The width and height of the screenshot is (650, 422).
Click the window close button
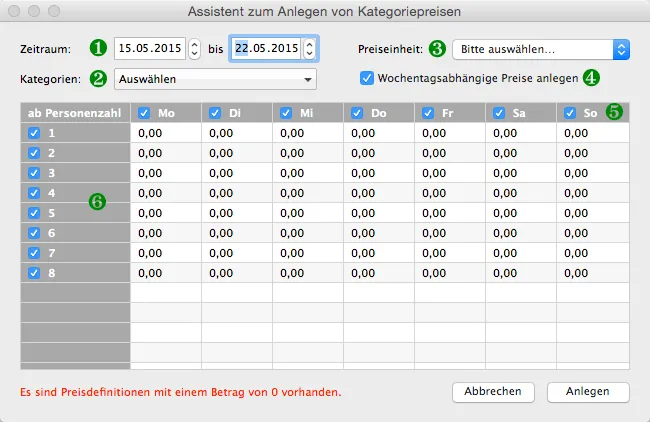coord(14,11)
